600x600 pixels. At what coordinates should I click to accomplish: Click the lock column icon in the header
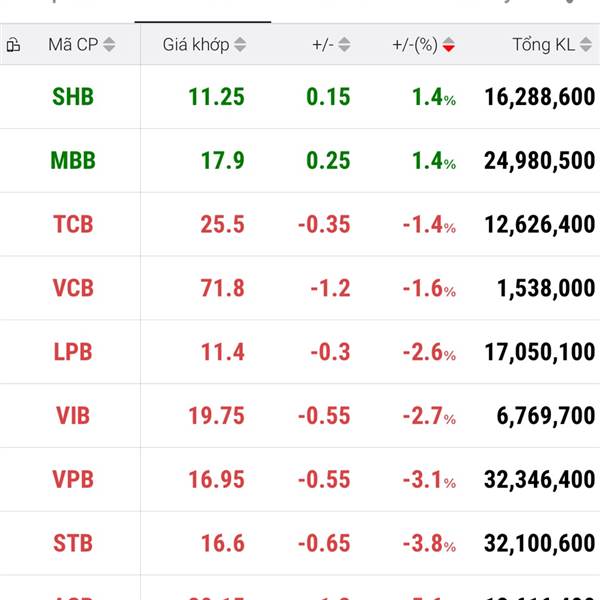click(x=13, y=45)
